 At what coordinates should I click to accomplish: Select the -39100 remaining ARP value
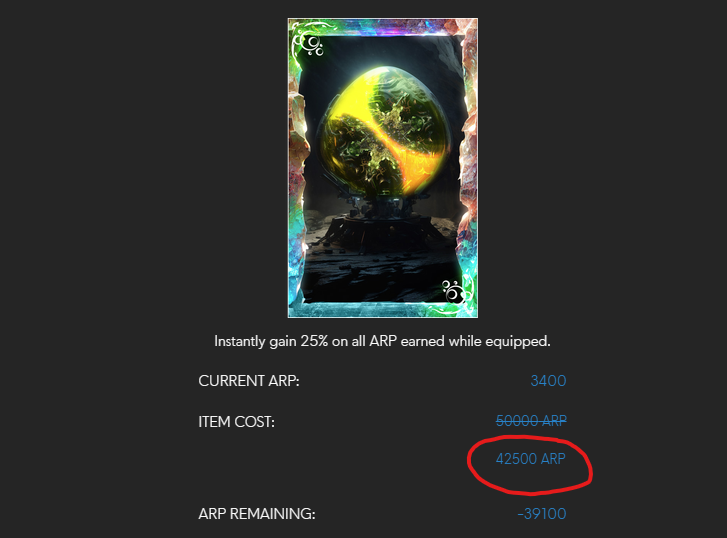click(x=542, y=514)
